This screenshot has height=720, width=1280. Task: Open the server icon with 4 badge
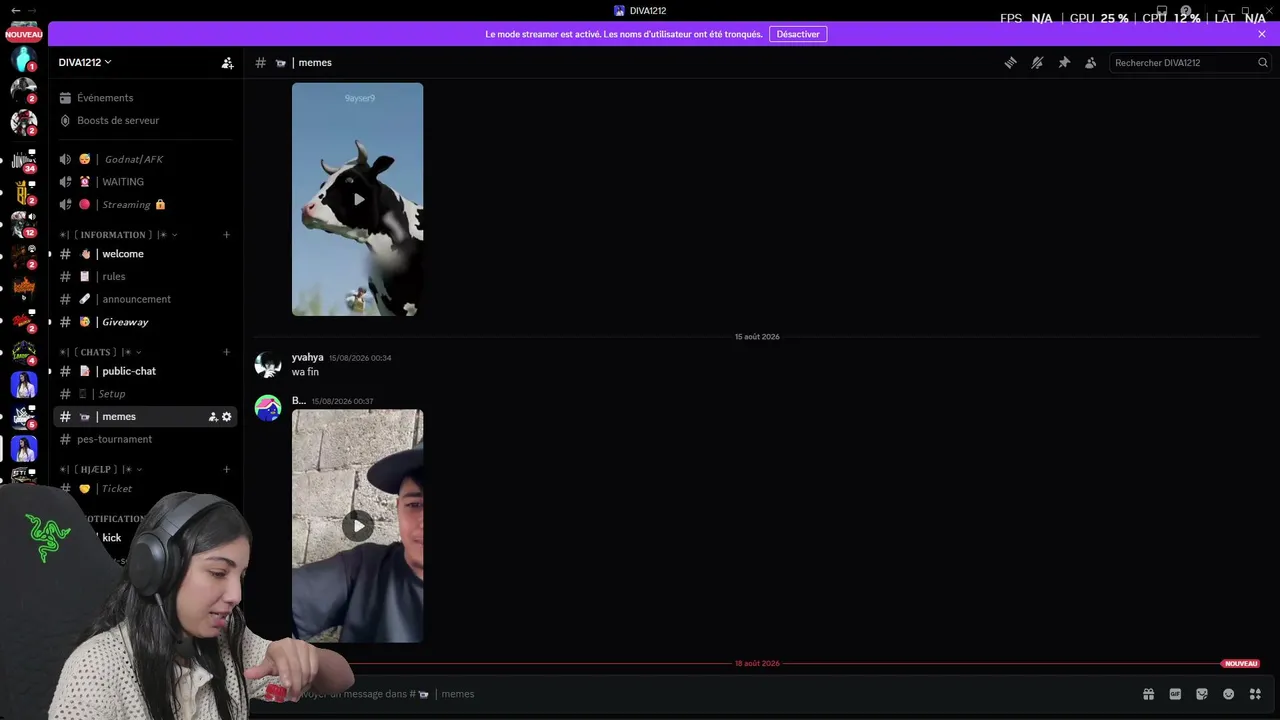pyautogui.click(x=23, y=353)
